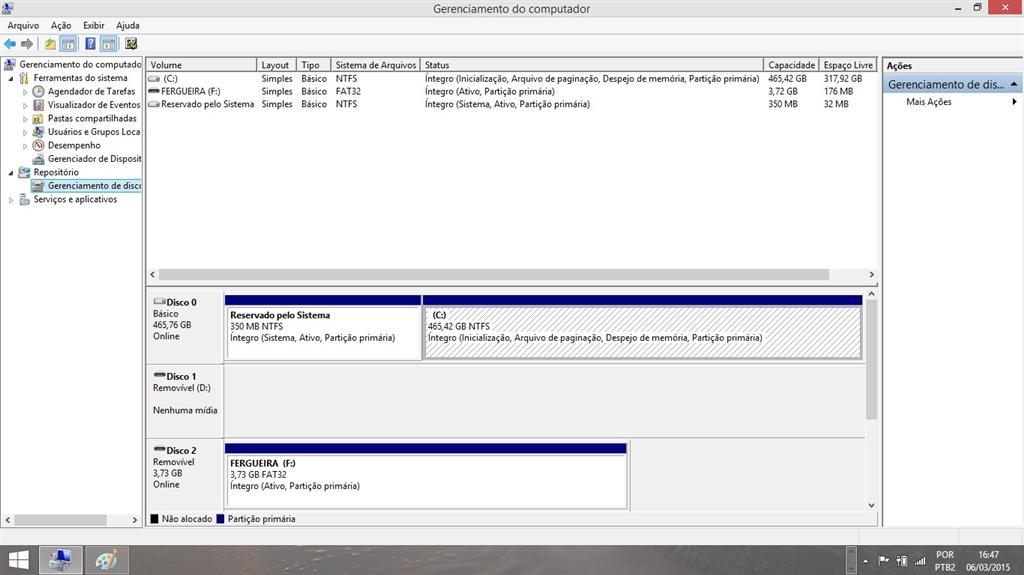The image size is (1024, 575).
Task: Select the FERGUEIRA (F:) 3,73 GB partition block
Action: [426, 476]
